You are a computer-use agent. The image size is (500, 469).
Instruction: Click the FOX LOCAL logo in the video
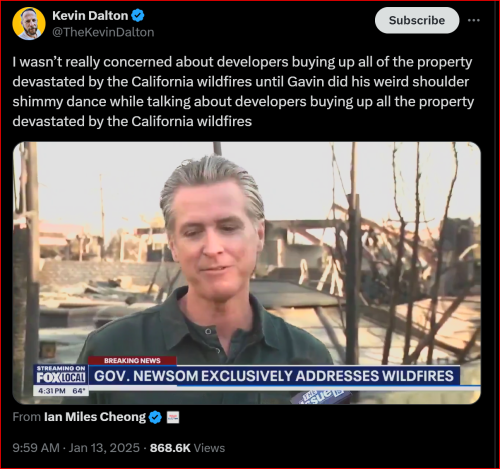(61, 378)
